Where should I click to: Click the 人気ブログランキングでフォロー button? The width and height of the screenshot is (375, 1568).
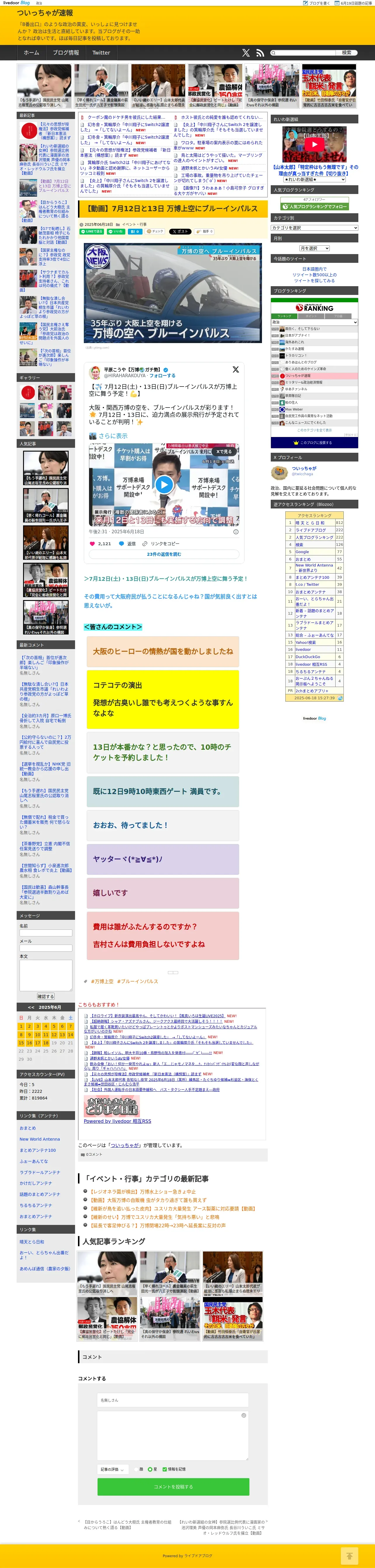[315, 206]
